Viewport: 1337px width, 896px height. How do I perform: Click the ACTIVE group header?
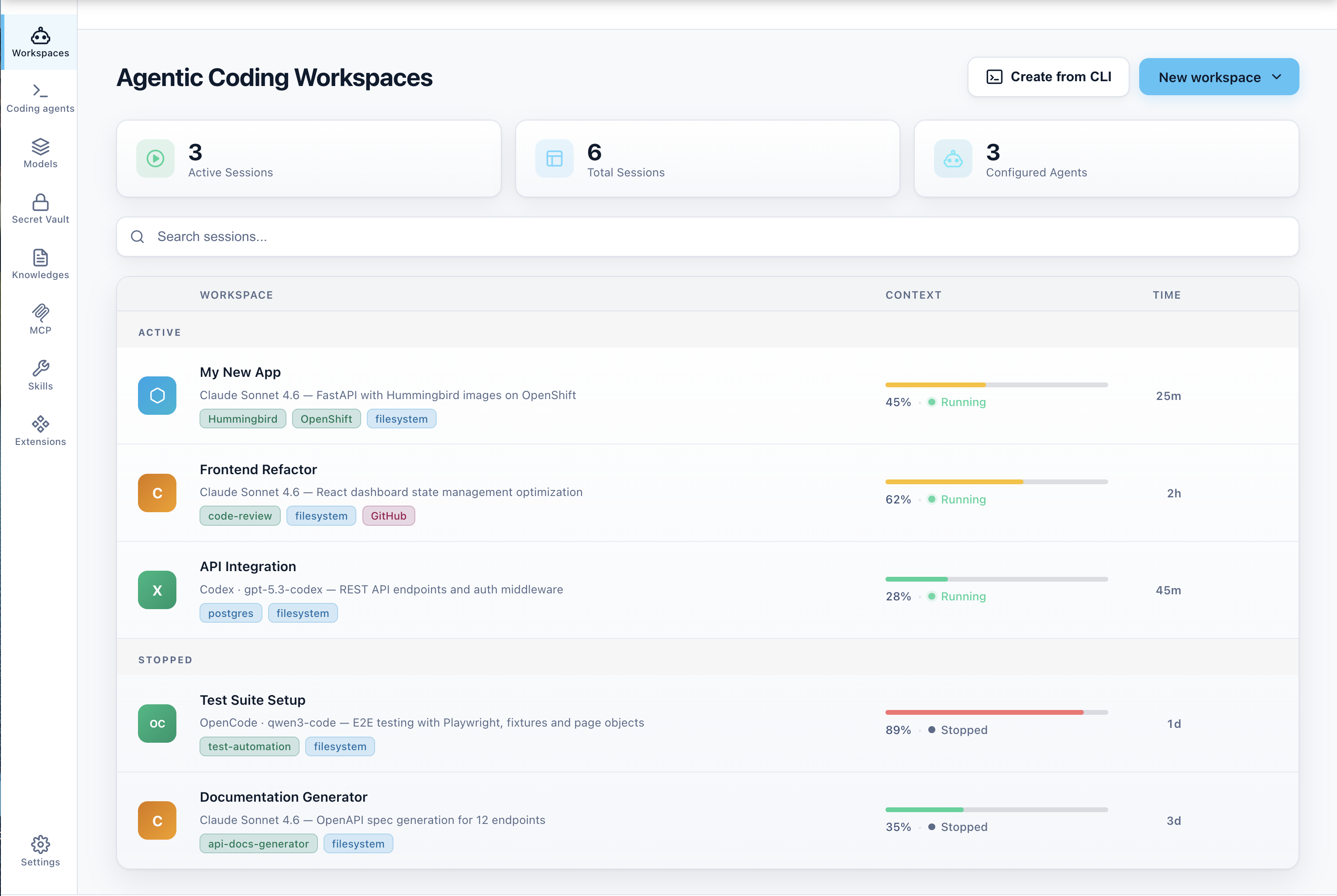pos(159,333)
